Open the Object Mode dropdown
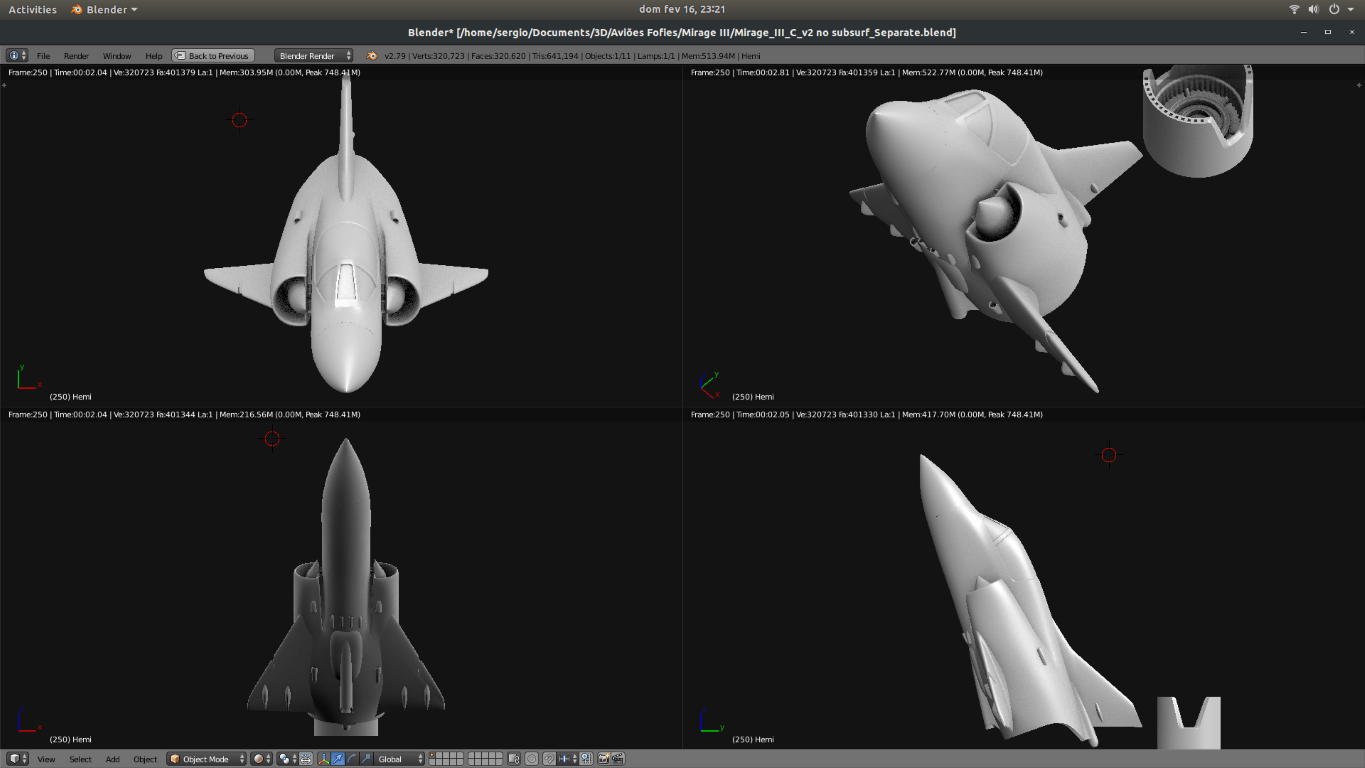 206,759
